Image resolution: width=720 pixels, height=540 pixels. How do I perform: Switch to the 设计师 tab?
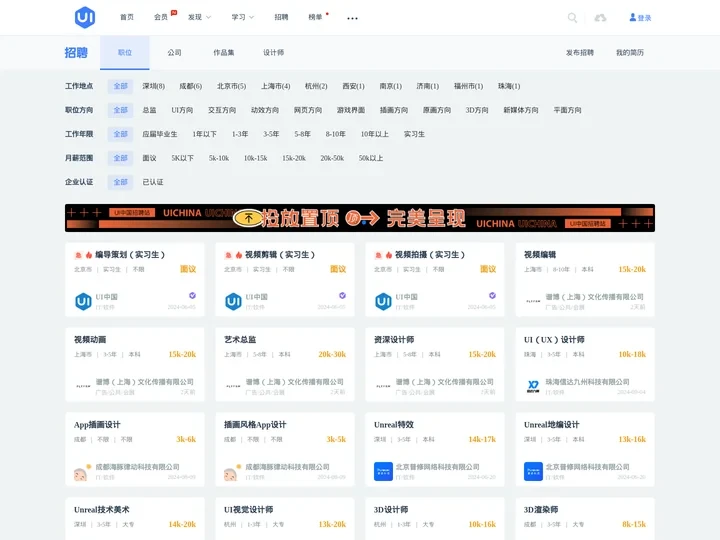coord(273,53)
